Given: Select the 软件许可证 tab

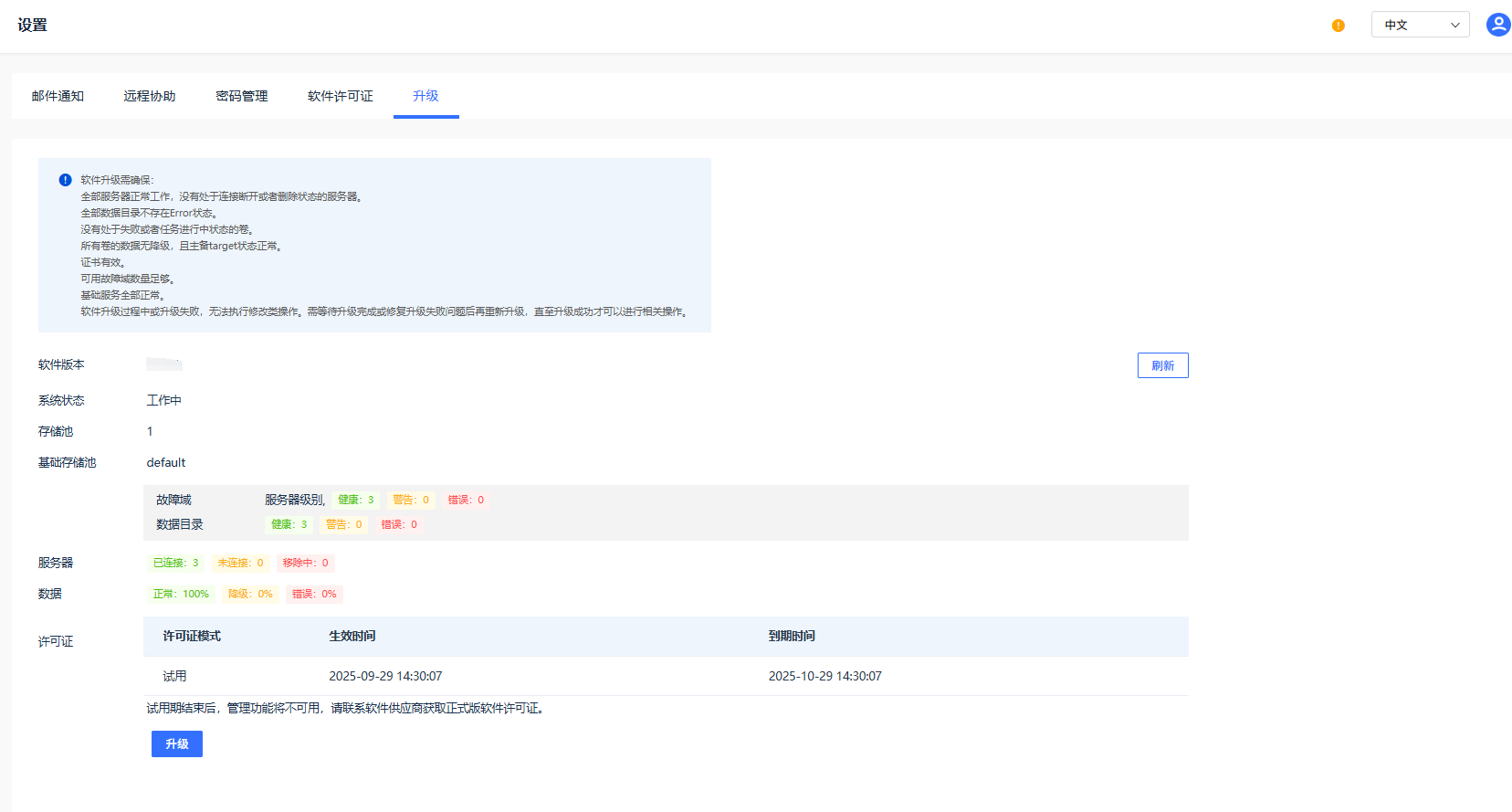Looking at the screenshot, I should pos(341,96).
